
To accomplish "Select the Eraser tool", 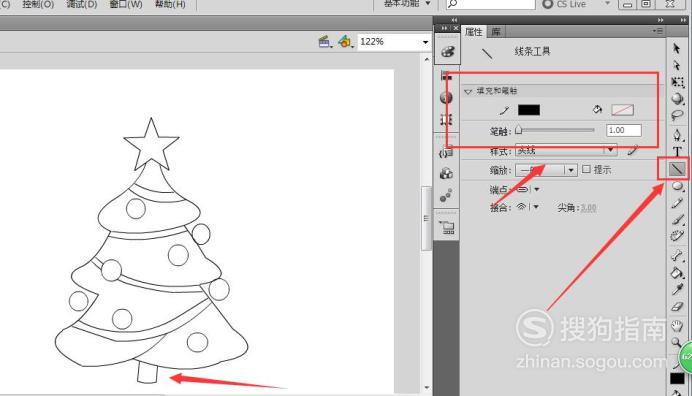I will pos(677,306).
